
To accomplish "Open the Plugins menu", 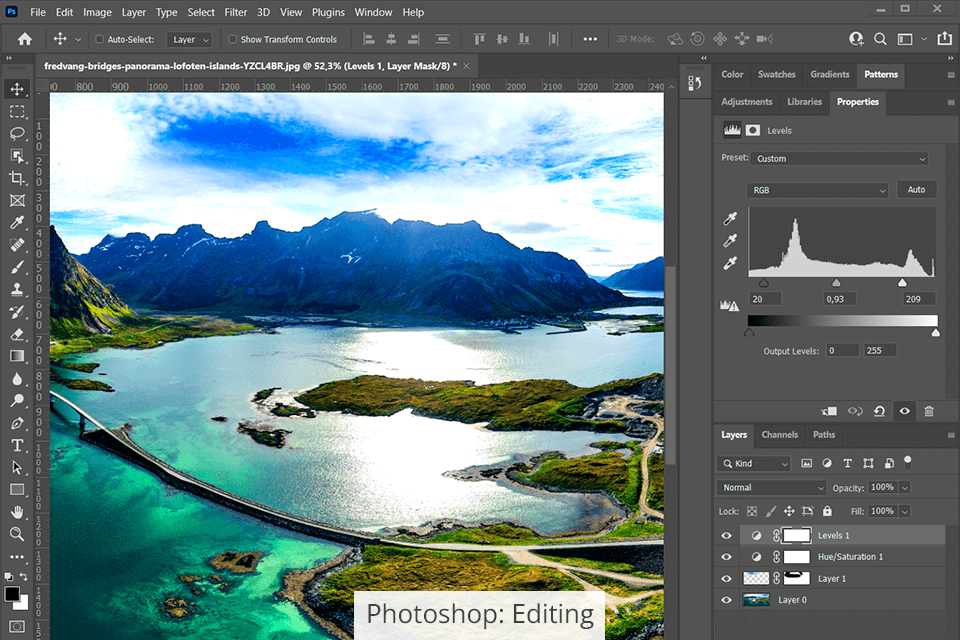I will click(328, 12).
